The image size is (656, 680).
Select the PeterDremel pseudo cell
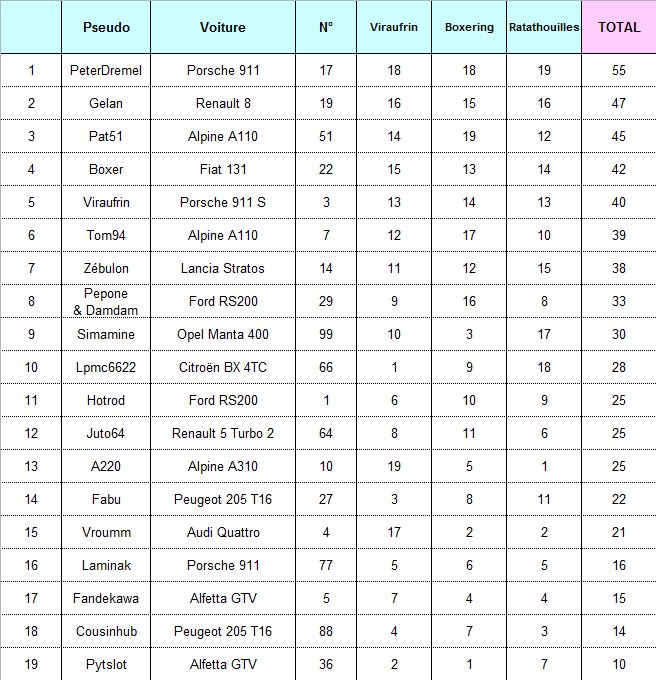[106, 71]
